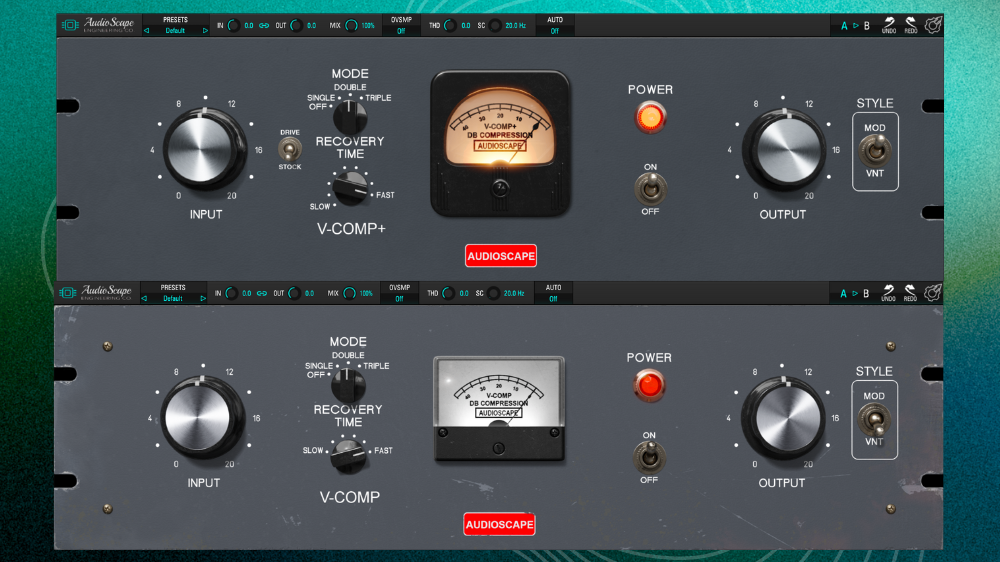Flip the ON/OFF power switch on V-COMP+

click(650, 189)
